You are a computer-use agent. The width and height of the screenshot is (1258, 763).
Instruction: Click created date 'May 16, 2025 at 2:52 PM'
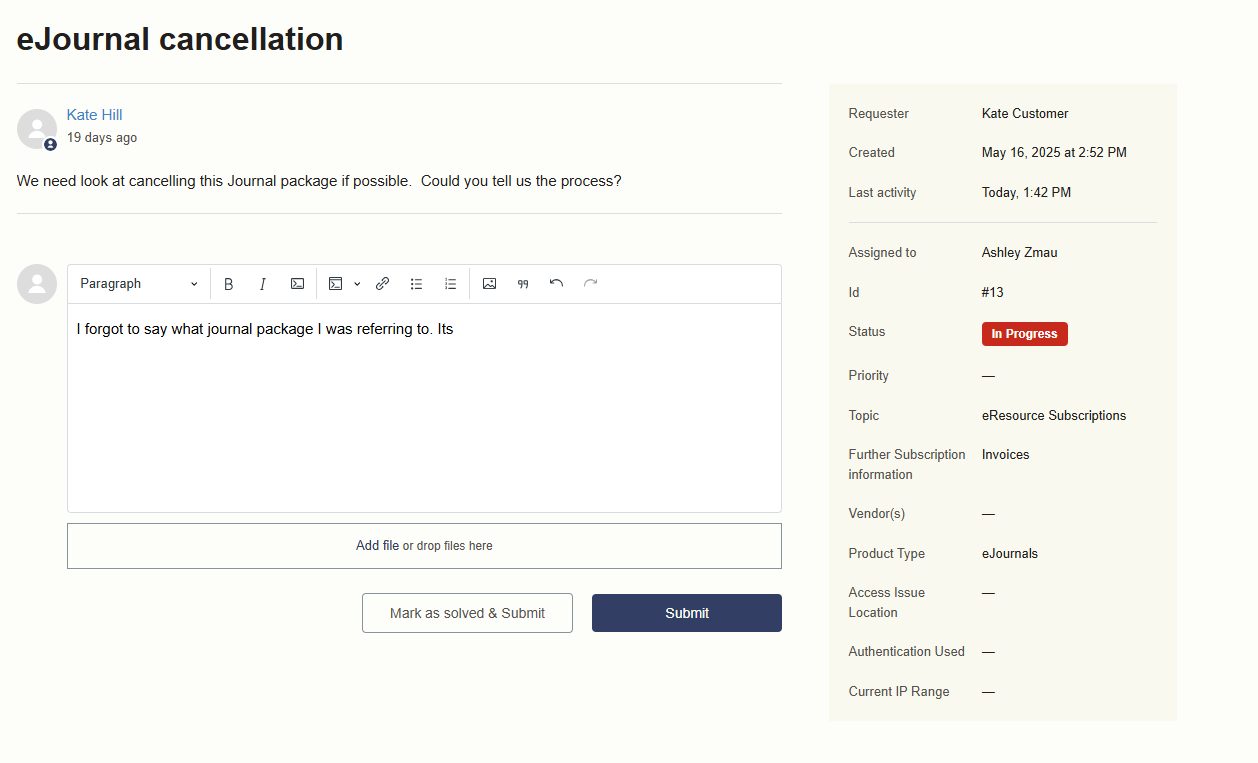point(1054,153)
